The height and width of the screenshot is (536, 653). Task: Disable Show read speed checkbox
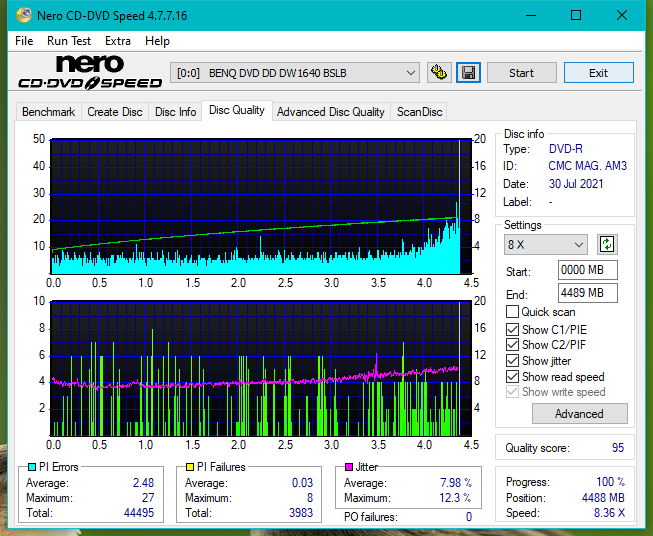[x=512, y=376]
